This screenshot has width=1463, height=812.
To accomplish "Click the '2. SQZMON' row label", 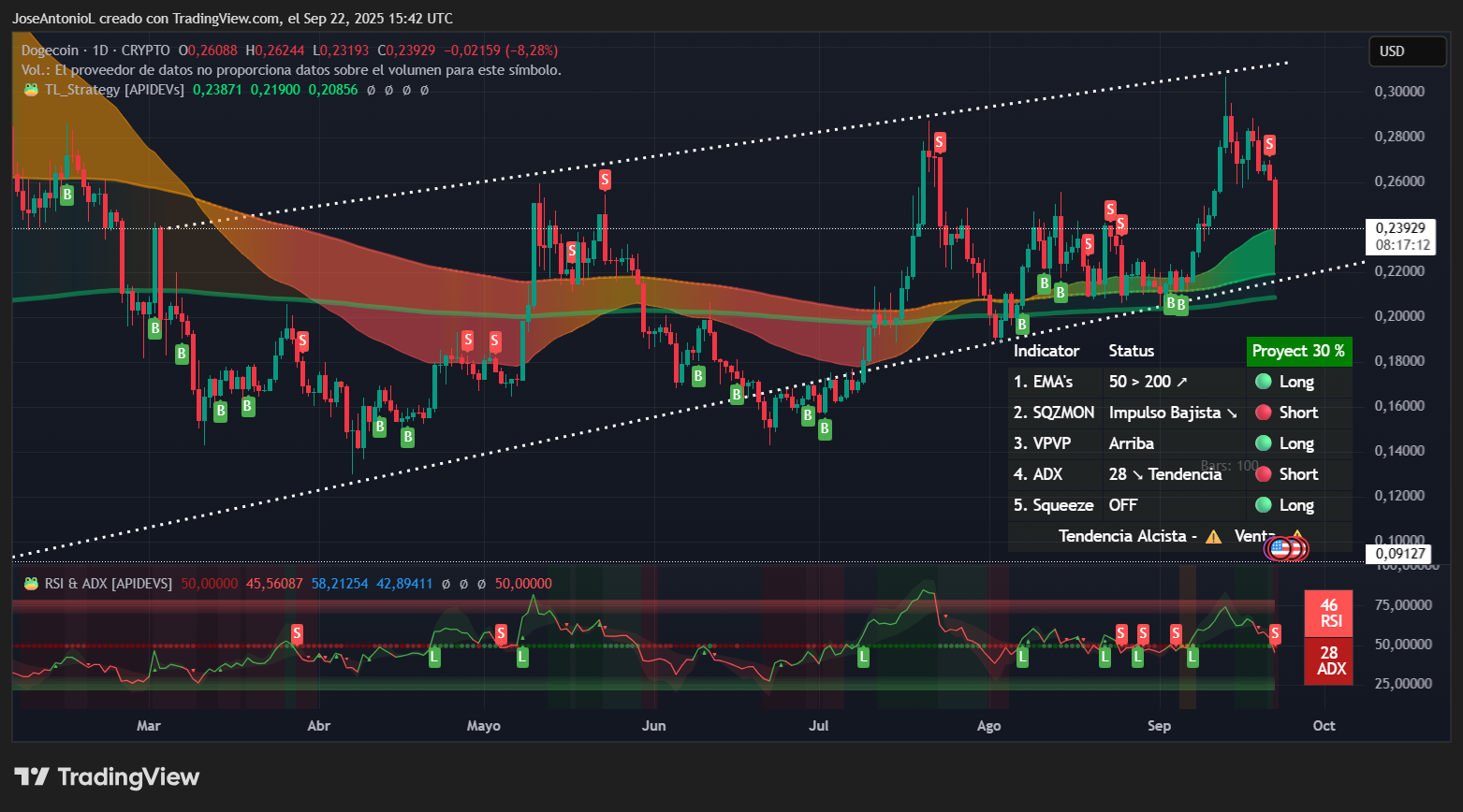I will click(x=1054, y=413).
